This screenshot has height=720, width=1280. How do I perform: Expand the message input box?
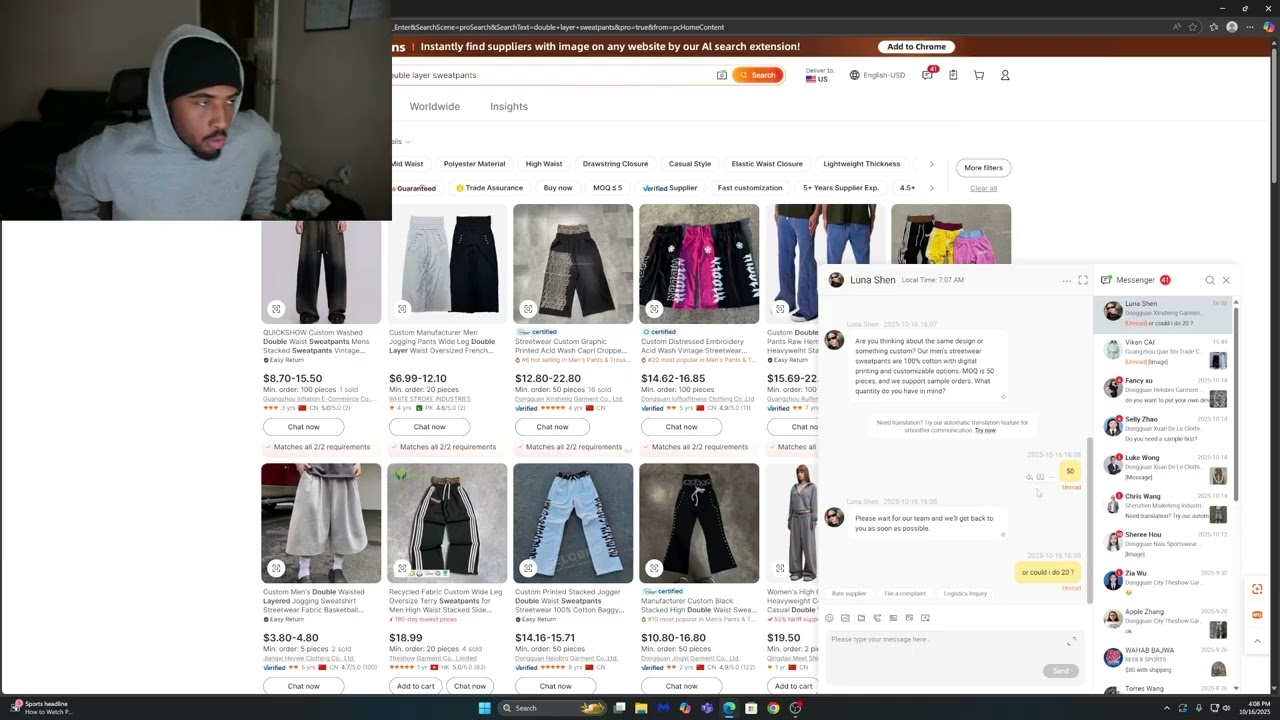(1071, 641)
